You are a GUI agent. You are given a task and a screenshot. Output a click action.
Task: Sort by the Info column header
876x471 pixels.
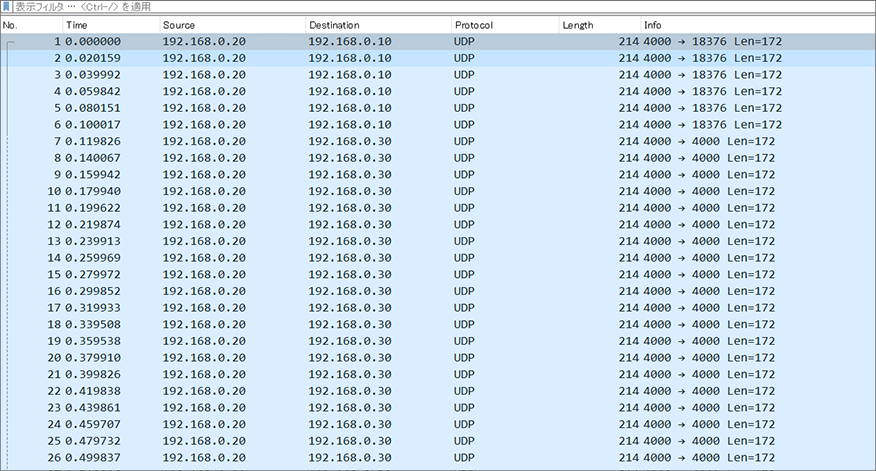[758, 25]
